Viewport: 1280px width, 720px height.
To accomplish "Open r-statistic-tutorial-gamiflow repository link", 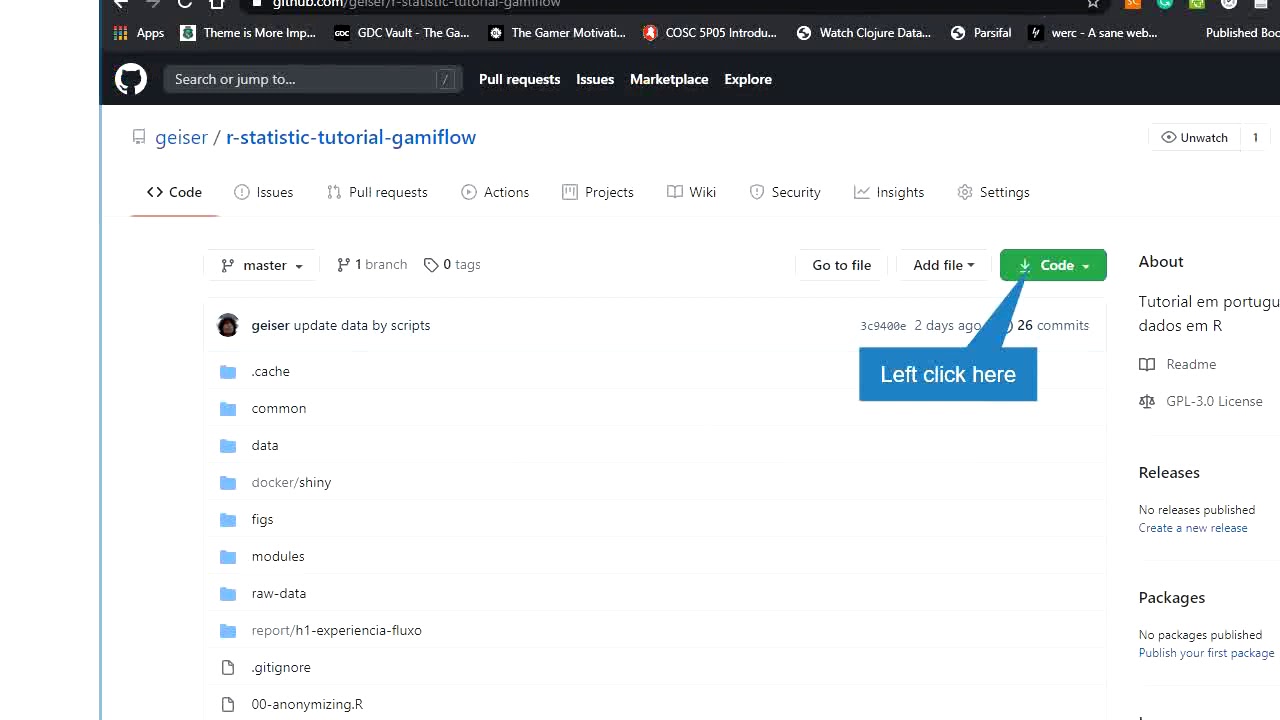I will 351,137.
